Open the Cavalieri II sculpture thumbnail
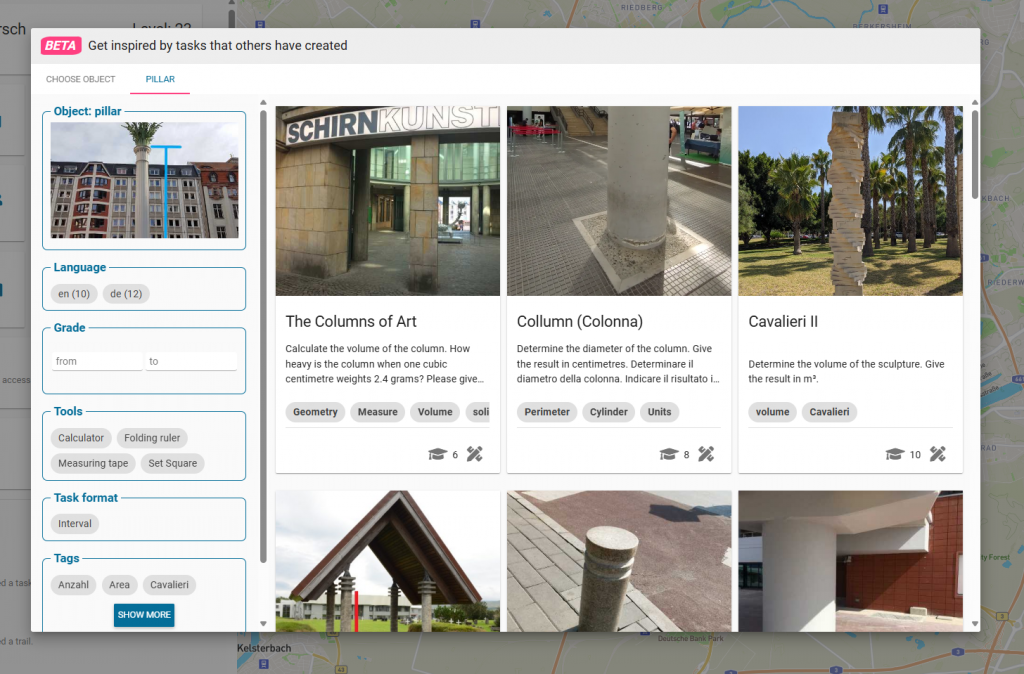1024x674 pixels. [x=850, y=201]
